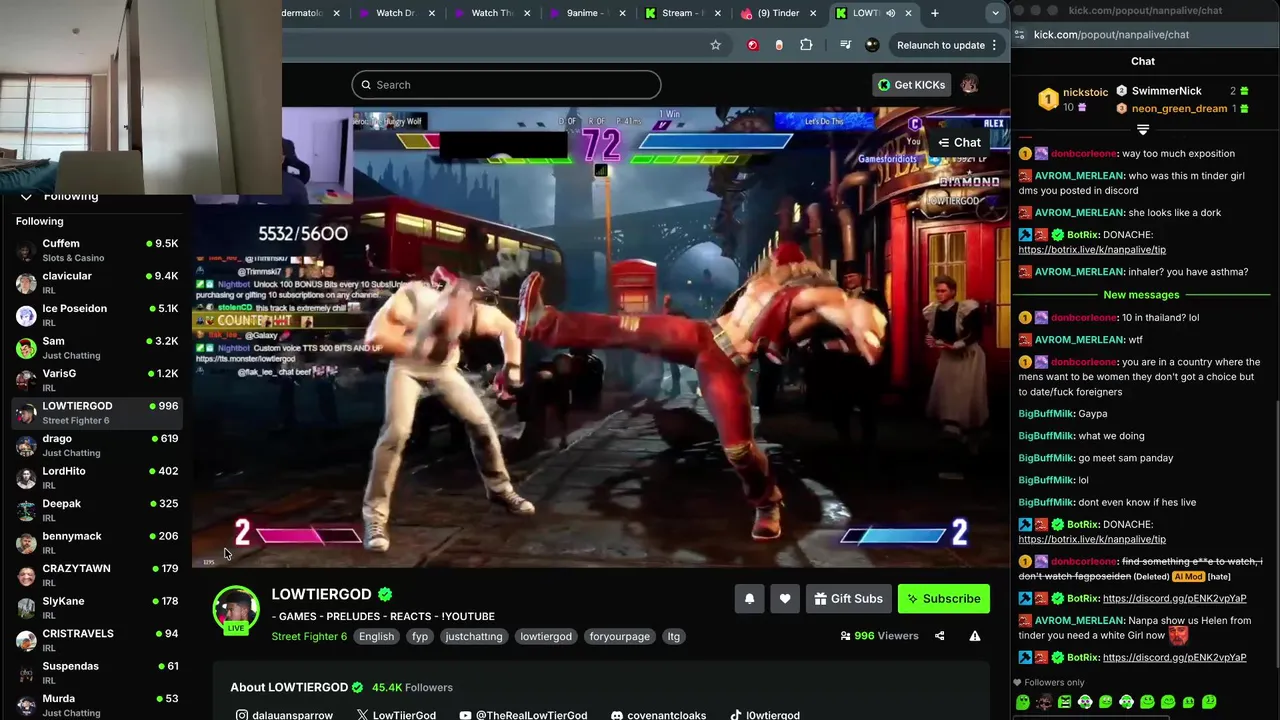Open the l0wtiergod TikTok link
Image resolution: width=1280 pixels, height=720 pixels.
tap(765, 715)
